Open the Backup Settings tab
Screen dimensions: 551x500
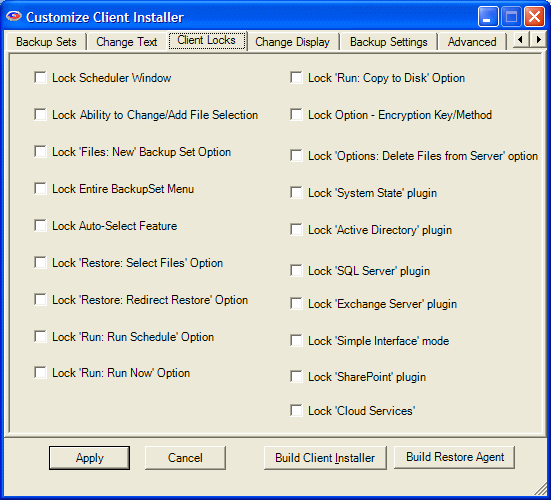coord(389,42)
